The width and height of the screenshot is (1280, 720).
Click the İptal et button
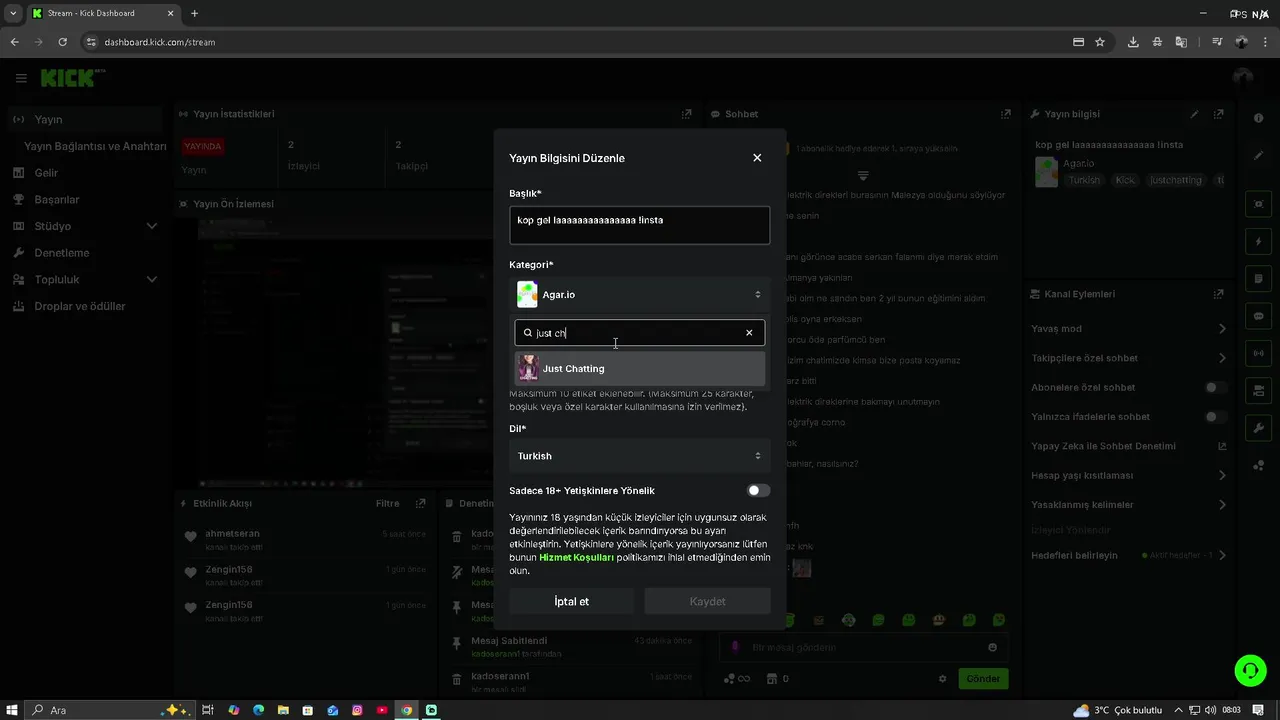571,601
